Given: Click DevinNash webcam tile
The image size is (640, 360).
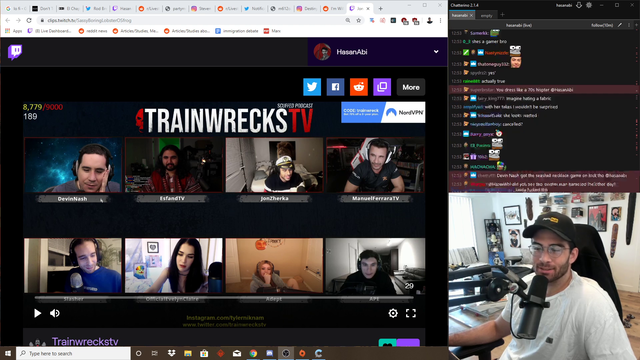Looking at the screenshot, I should pyautogui.click(x=73, y=165).
